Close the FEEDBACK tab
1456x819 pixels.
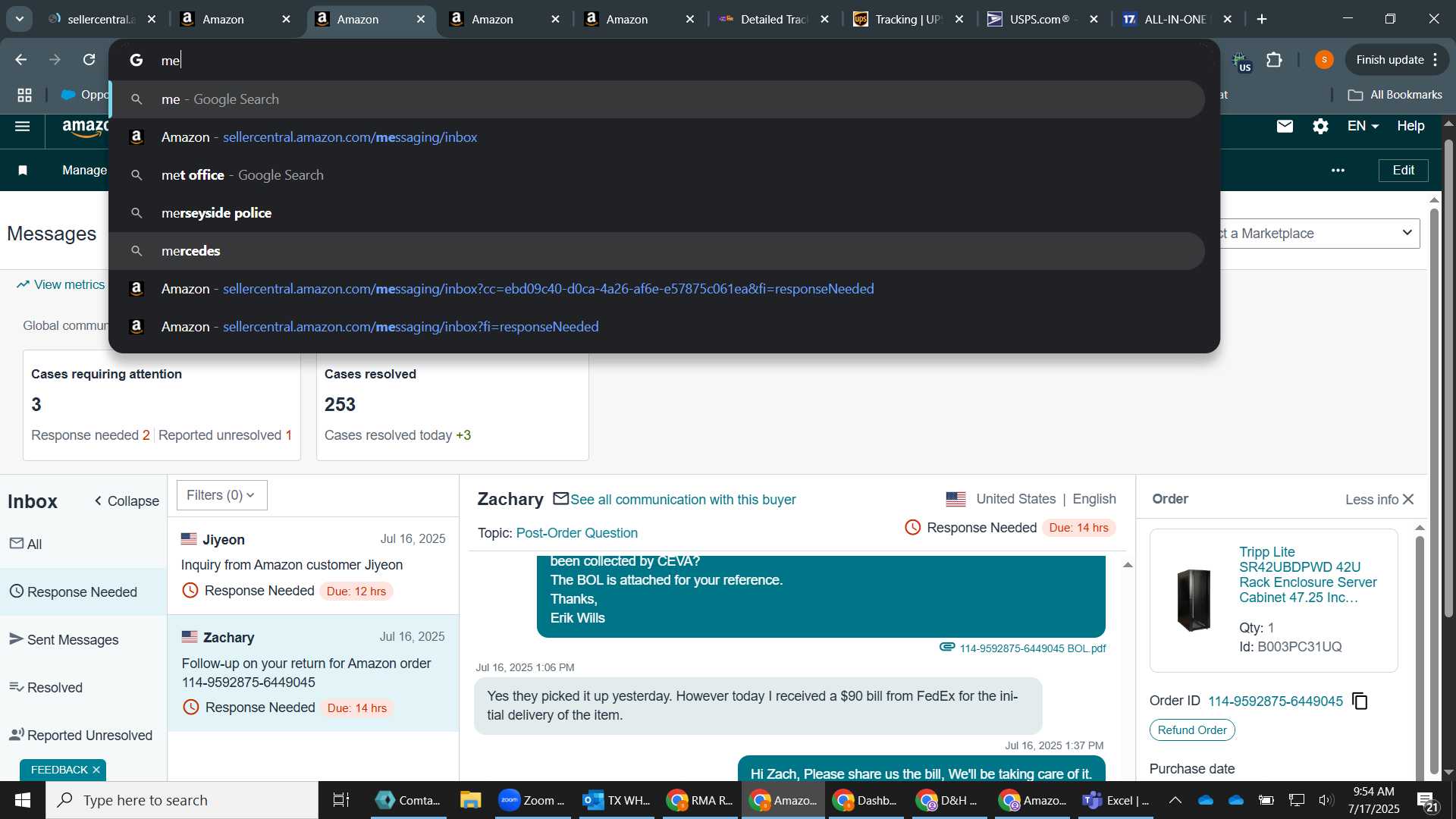pyautogui.click(x=96, y=770)
